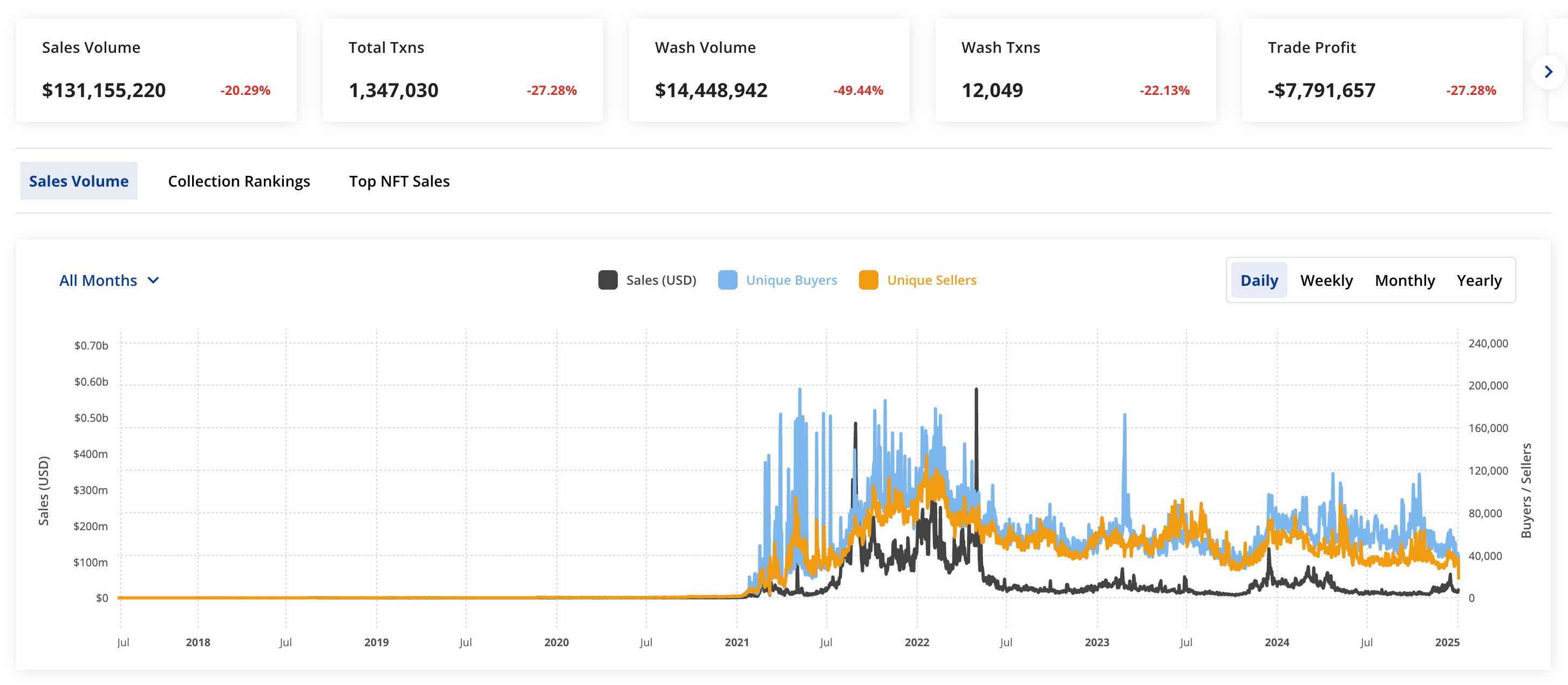Image resolution: width=1568 pixels, height=685 pixels.
Task: Click the Wash Txns stat card
Action: click(x=1075, y=70)
